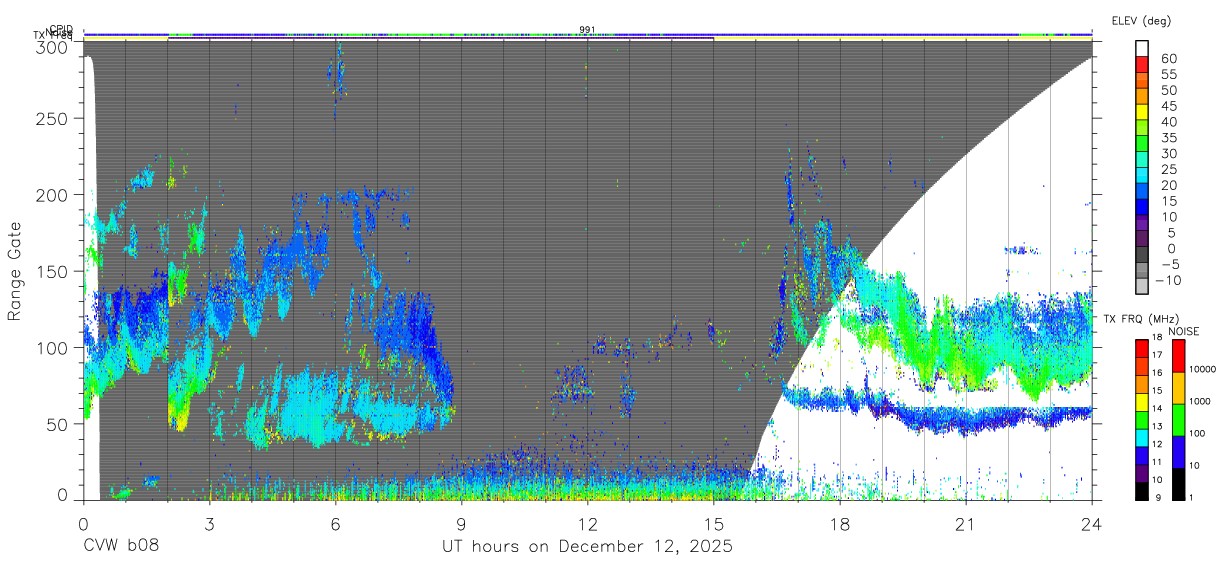This screenshot has height=567, width=1228.
Task: Click the 9 hour tick label on time axis
Action: pos(462,523)
